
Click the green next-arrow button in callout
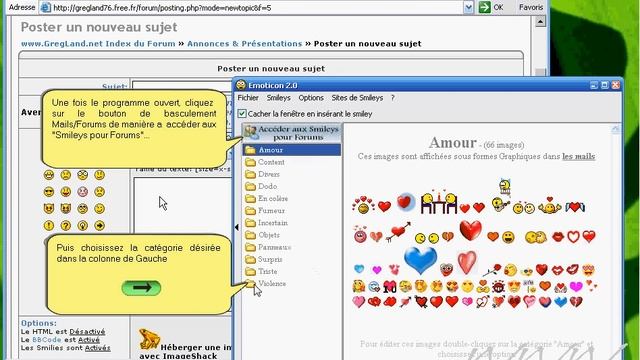(x=141, y=288)
